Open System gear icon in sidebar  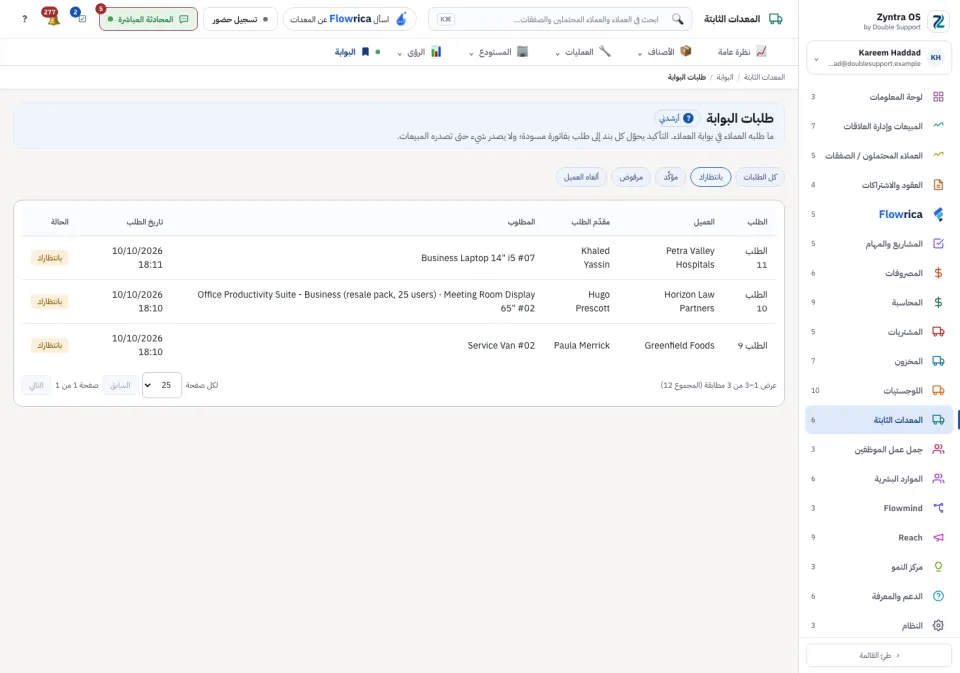coord(938,625)
